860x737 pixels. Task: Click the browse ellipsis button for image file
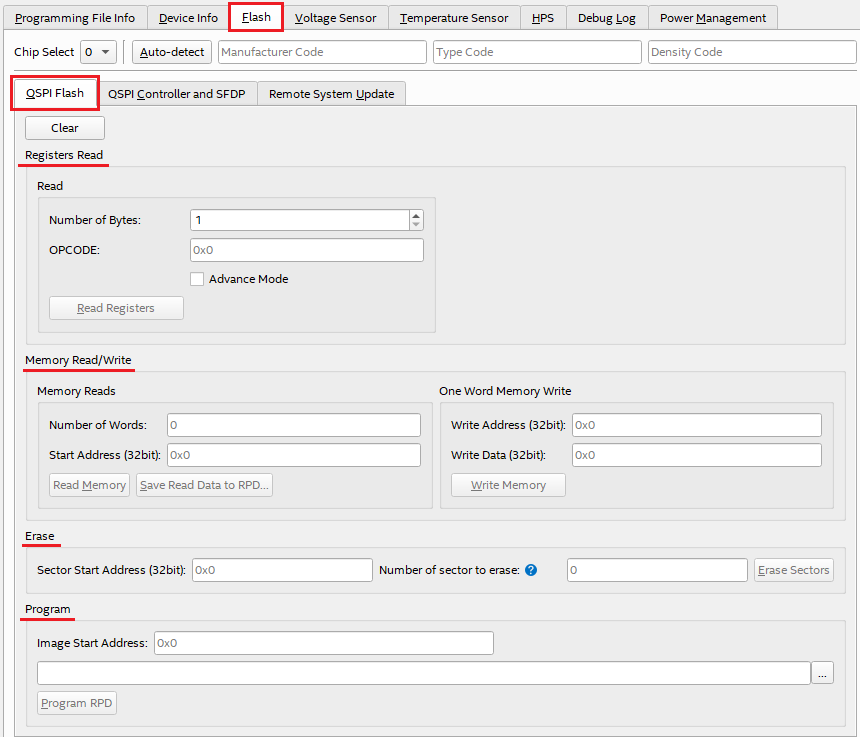click(x=822, y=674)
